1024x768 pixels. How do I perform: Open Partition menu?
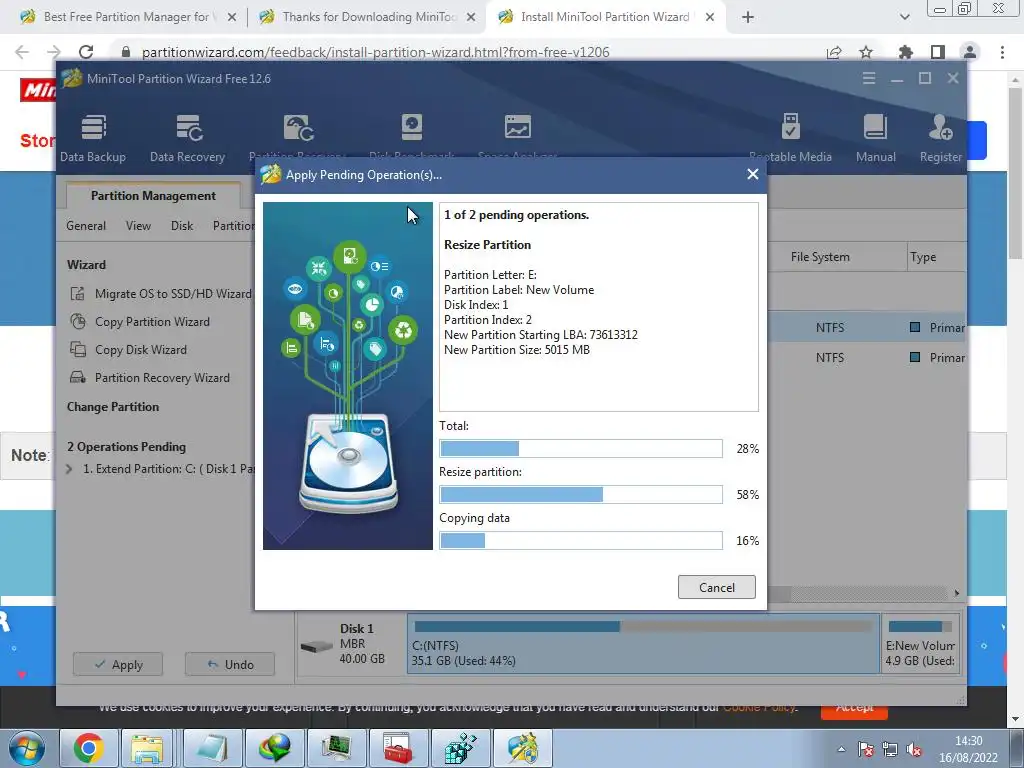(x=233, y=226)
